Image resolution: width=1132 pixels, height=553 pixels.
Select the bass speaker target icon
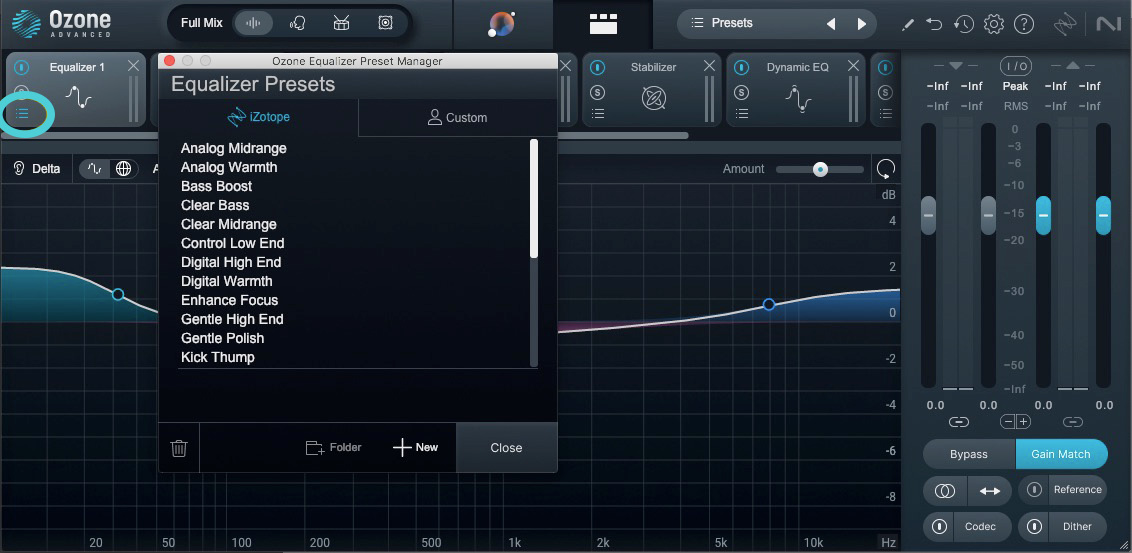click(386, 23)
